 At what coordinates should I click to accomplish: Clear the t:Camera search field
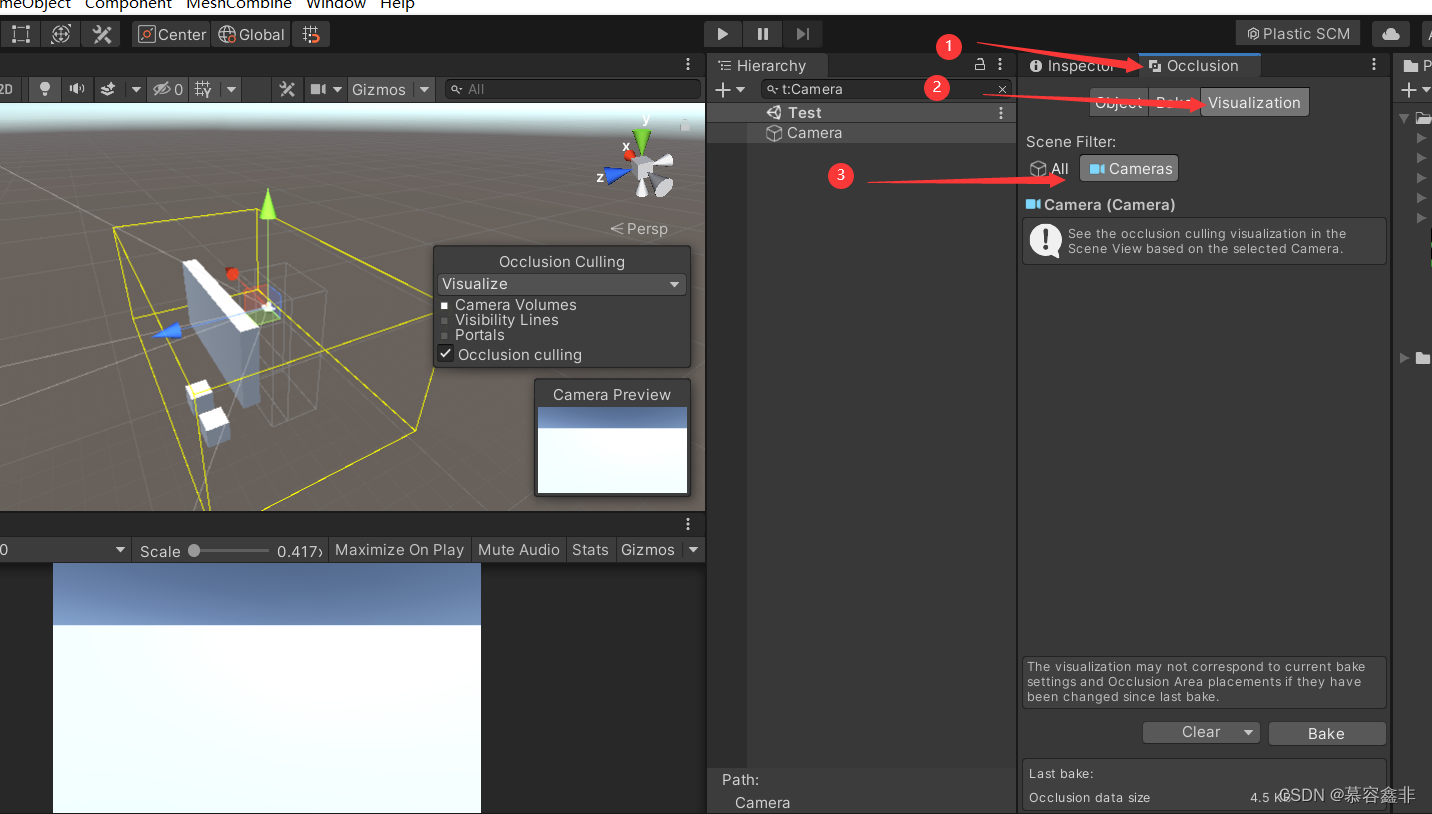point(1001,89)
